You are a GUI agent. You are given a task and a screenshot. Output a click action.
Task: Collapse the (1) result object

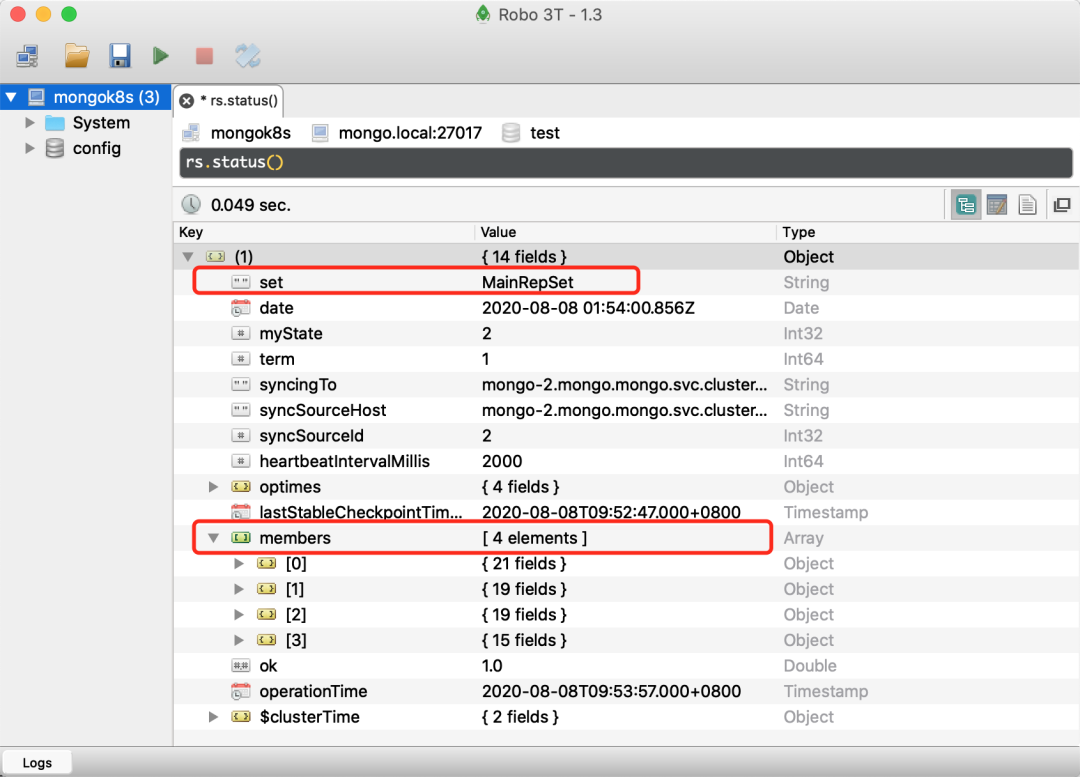pos(188,257)
